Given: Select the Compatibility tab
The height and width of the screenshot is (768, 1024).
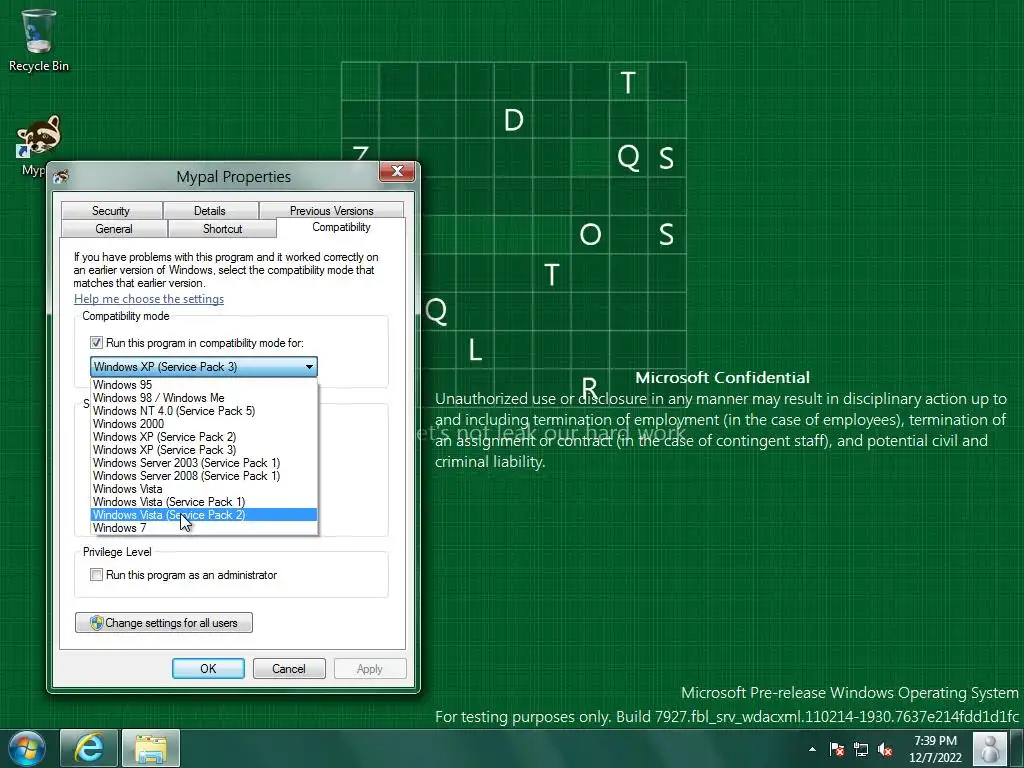Looking at the screenshot, I should 341,227.
